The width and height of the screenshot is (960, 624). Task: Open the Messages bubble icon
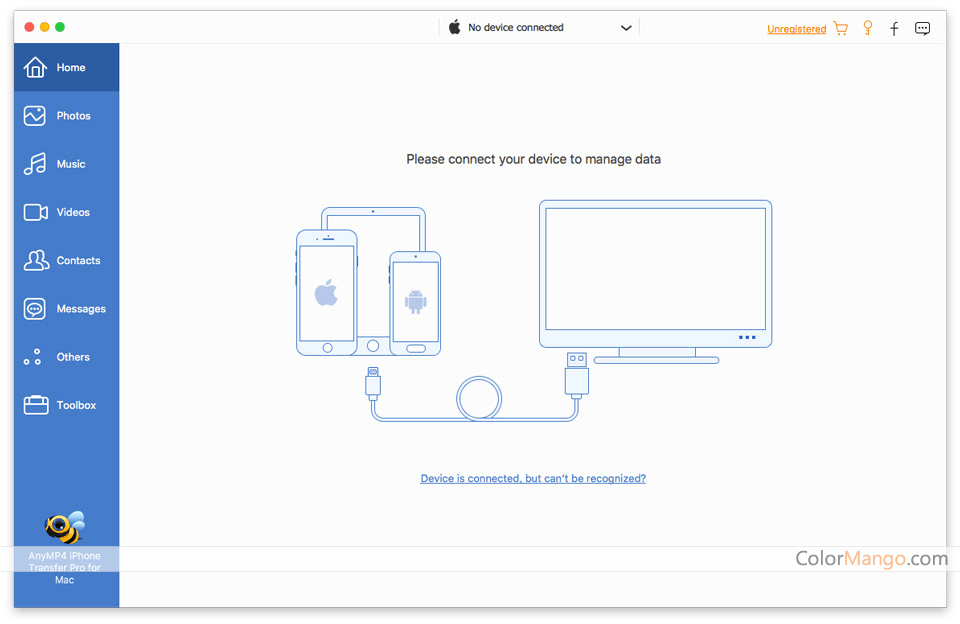pos(35,309)
